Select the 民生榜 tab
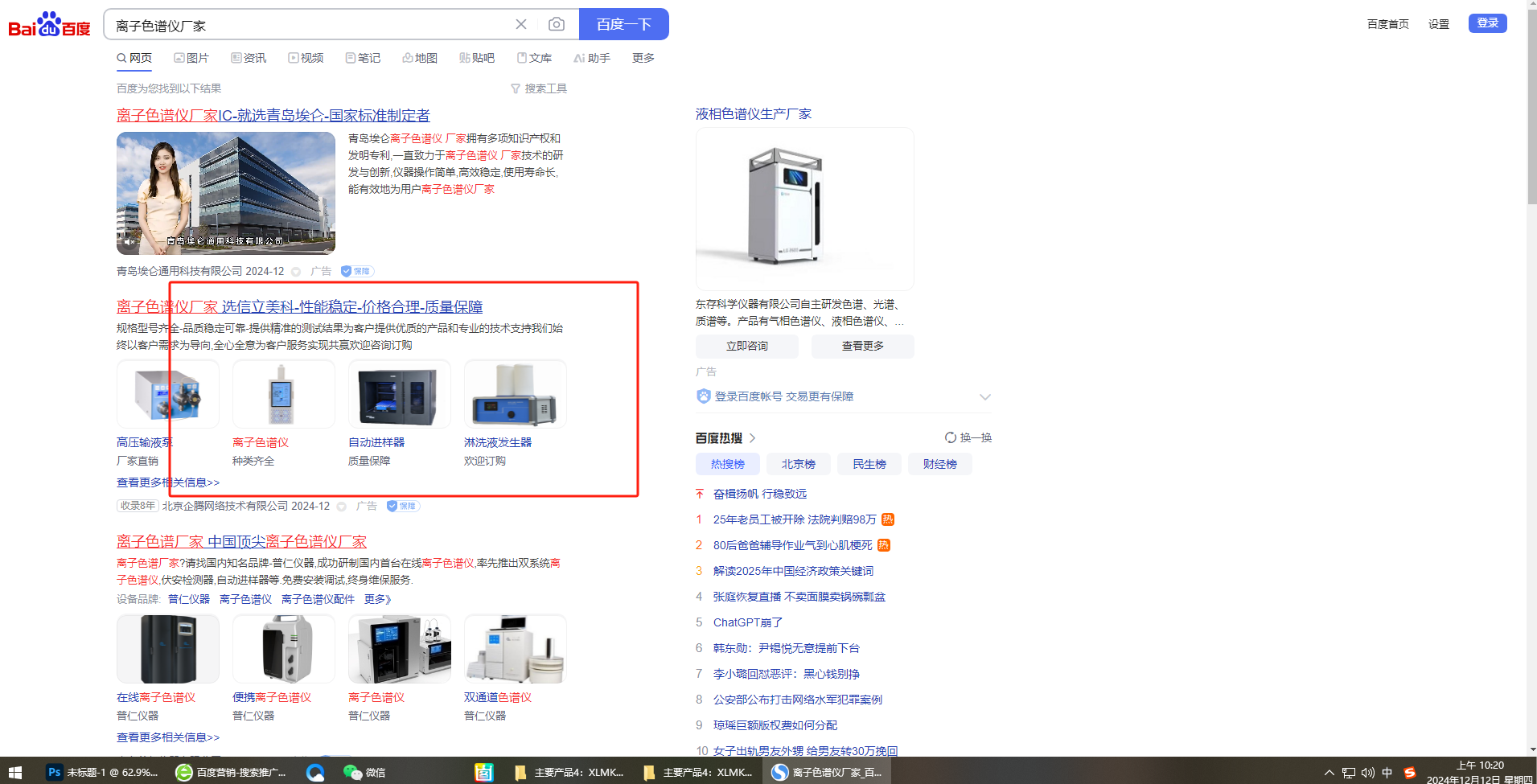 click(x=869, y=465)
